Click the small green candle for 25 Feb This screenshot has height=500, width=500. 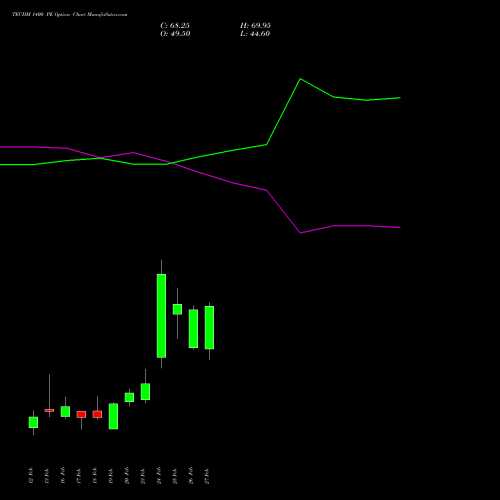point(177,309)
